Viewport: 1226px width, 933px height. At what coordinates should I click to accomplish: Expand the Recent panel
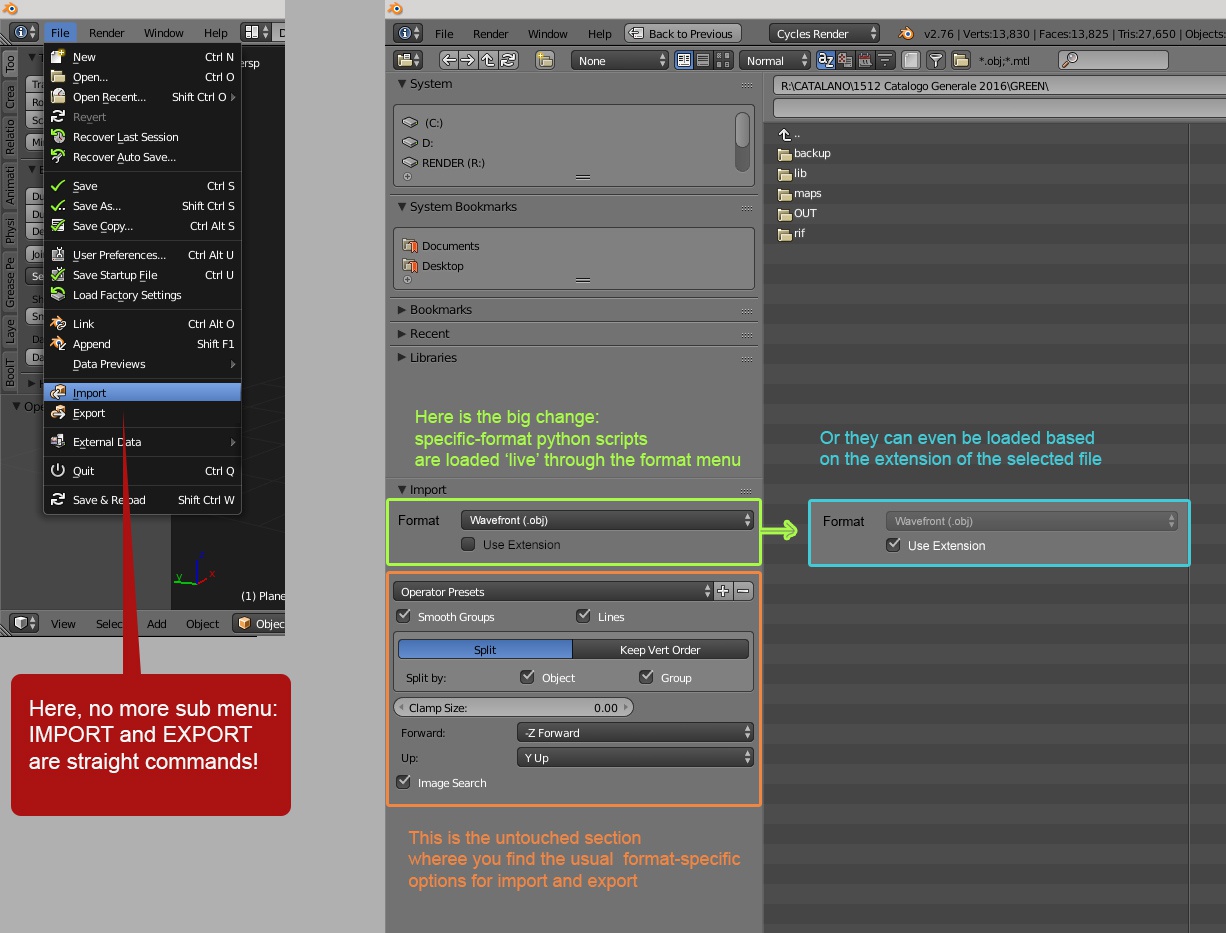tap(429, 334)
